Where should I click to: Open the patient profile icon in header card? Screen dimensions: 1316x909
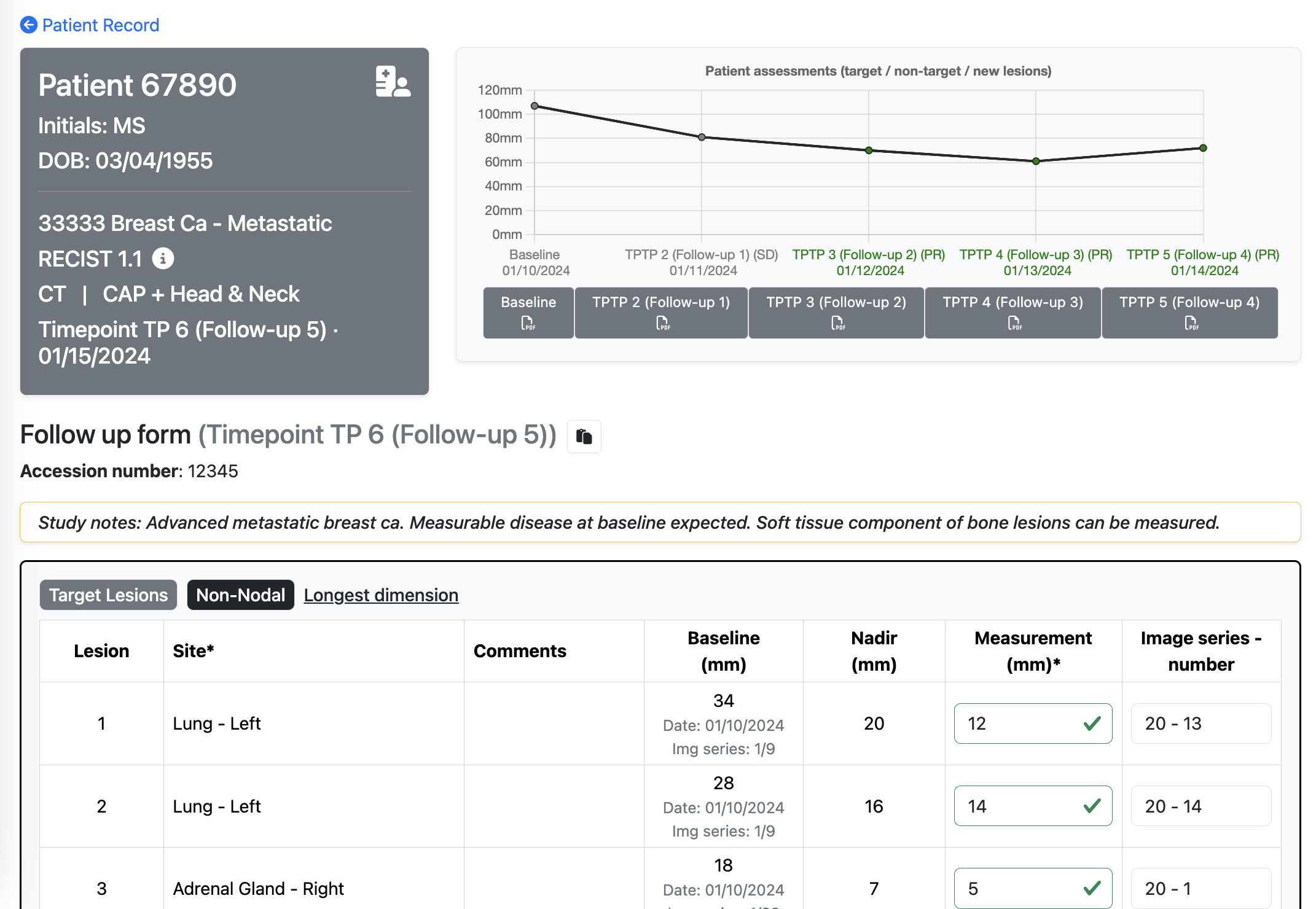393,82
